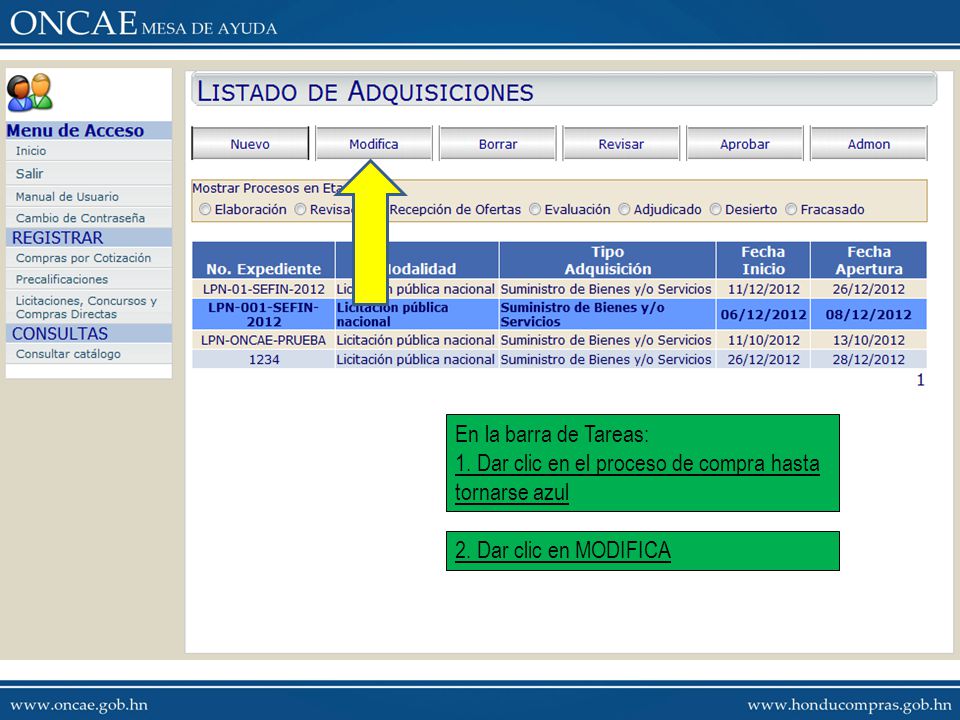The height and width of the screenshot is (720, 960).
Task: Click the Modifica button
Action: (373, 144)
